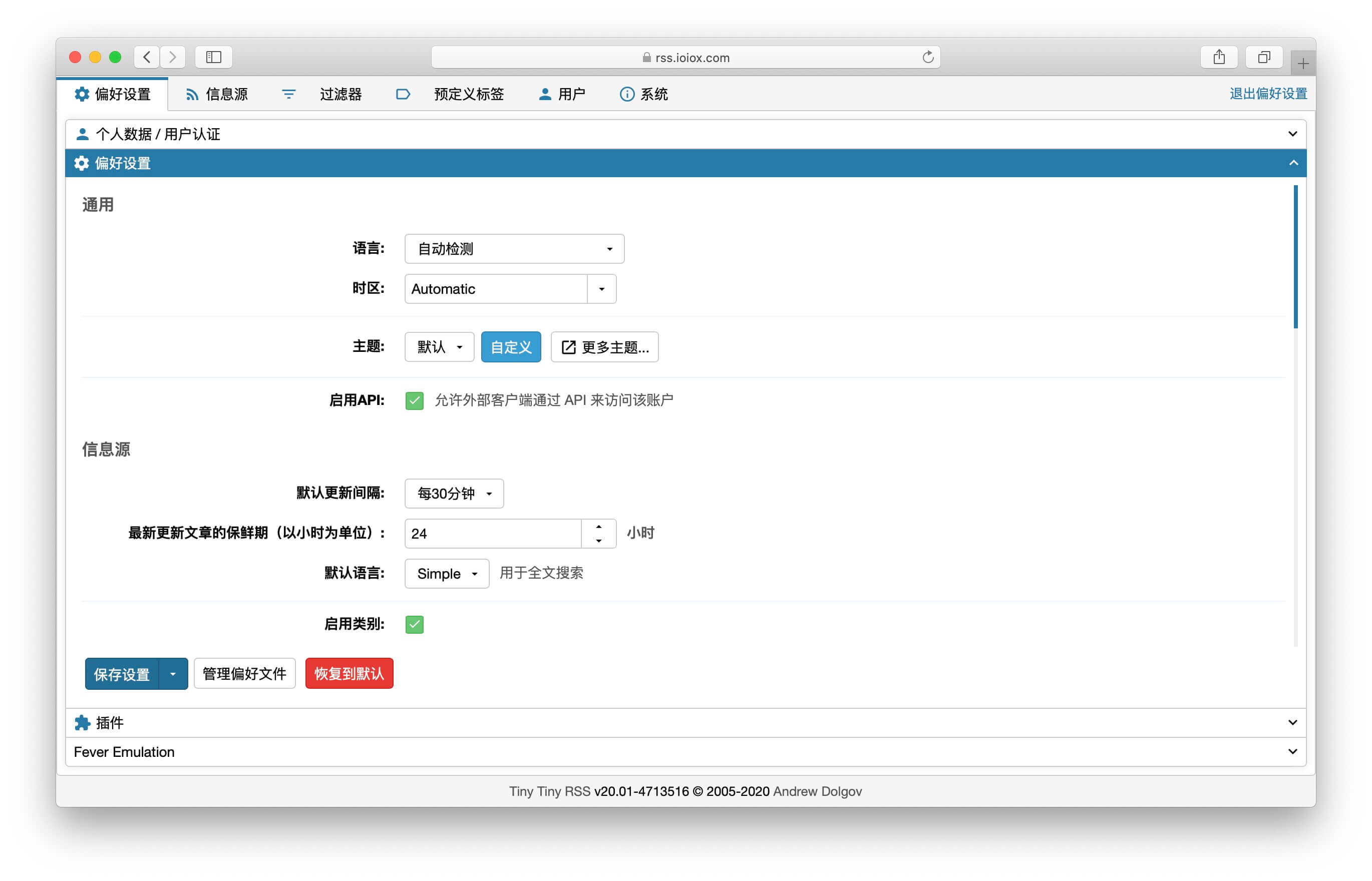The width and height of the screenshot is (1372, 881).
Task: Click the rss.ioiox.com address bar
Action: coord(685,57)
